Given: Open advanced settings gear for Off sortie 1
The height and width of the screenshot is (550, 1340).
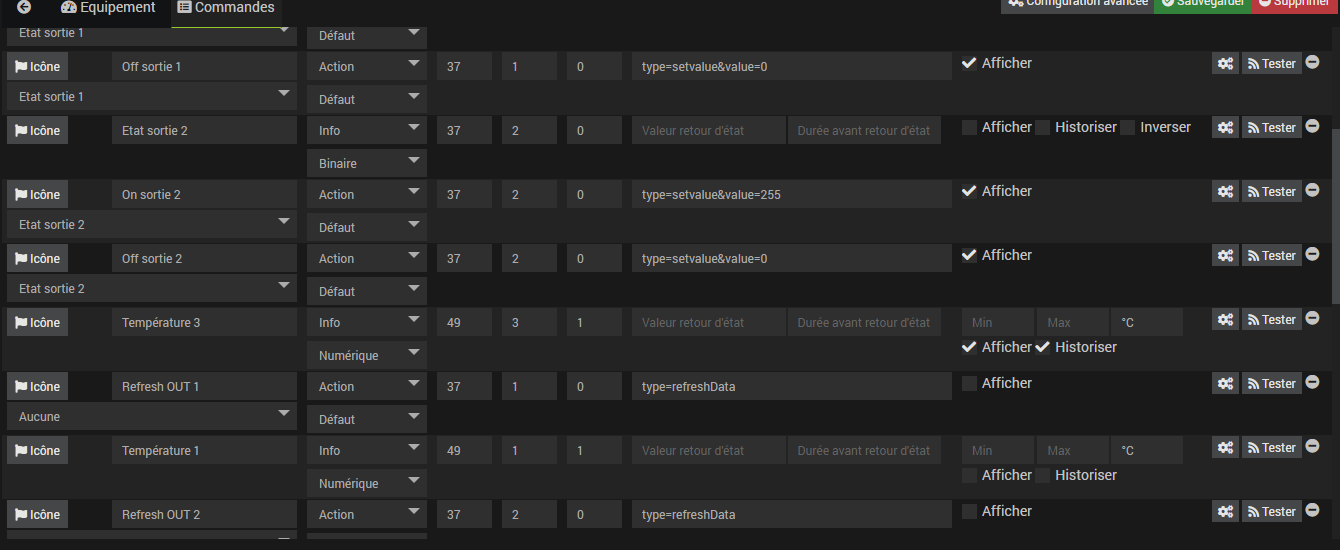Looking at the screenshot, I should tap(1225, 64).
